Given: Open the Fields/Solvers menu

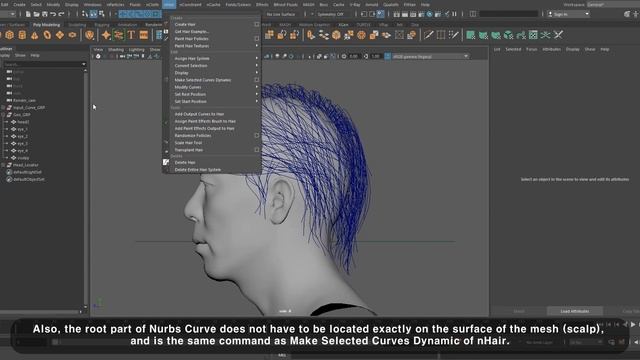Looking at the screenshot, I should coord(238,4).
